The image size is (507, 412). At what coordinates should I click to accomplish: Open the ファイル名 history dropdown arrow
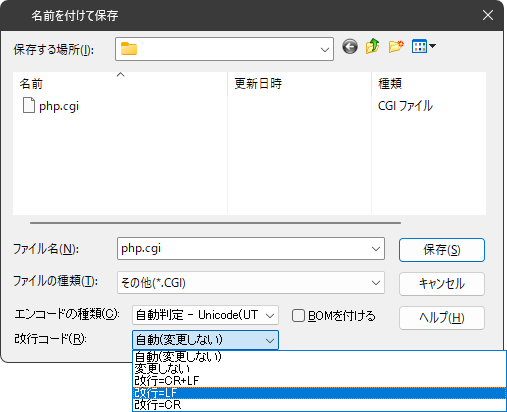pyautogui.click(x=376, y=249)
